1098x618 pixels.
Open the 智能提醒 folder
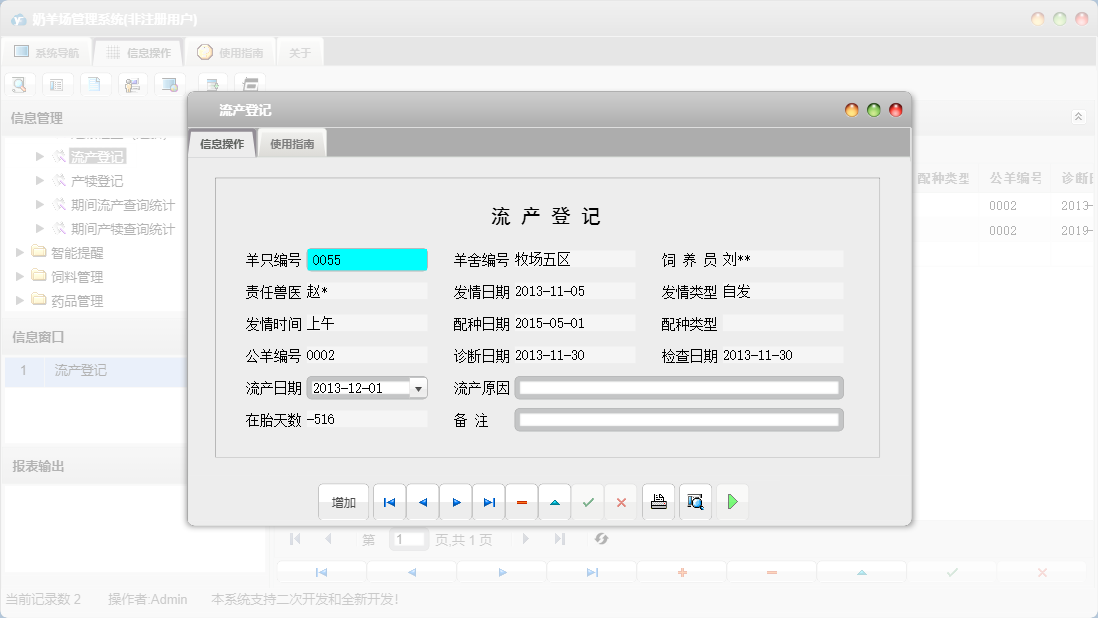pos(77,253)
